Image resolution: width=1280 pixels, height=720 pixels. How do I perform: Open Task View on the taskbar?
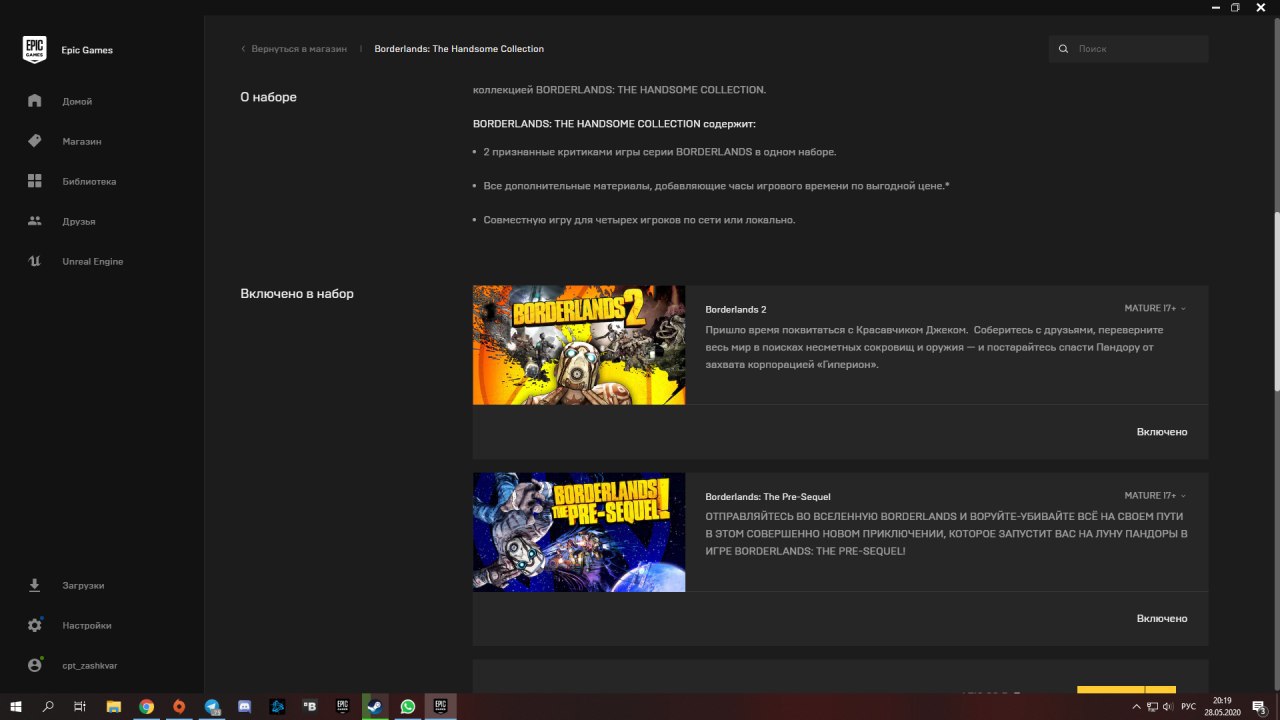coord(80,707)
